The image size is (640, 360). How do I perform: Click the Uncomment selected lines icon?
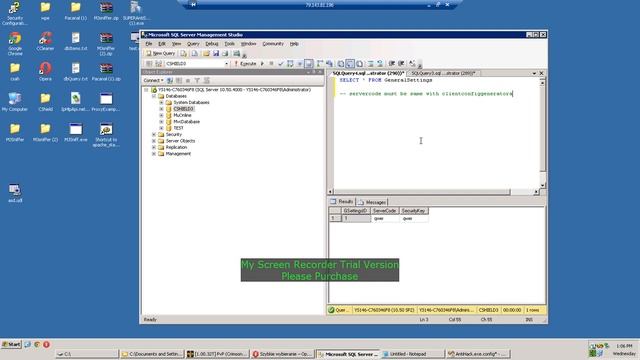click(x=380, y=64)
